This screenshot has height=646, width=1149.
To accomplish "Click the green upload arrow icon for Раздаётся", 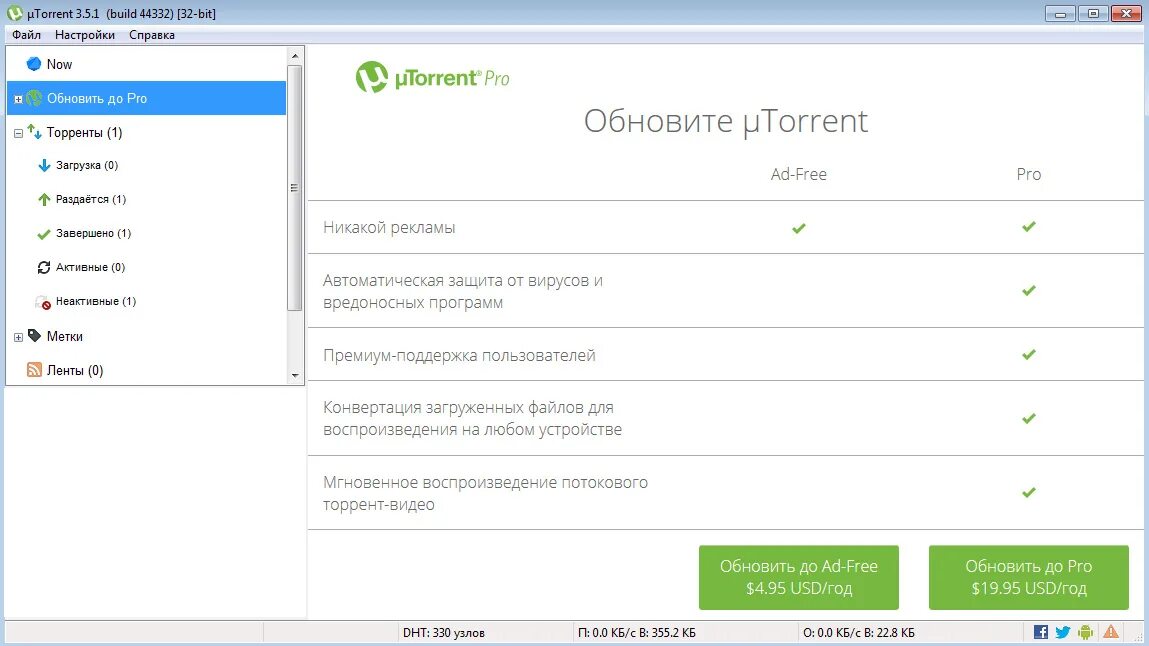I will pyautogui.click(x=44, y=199).
